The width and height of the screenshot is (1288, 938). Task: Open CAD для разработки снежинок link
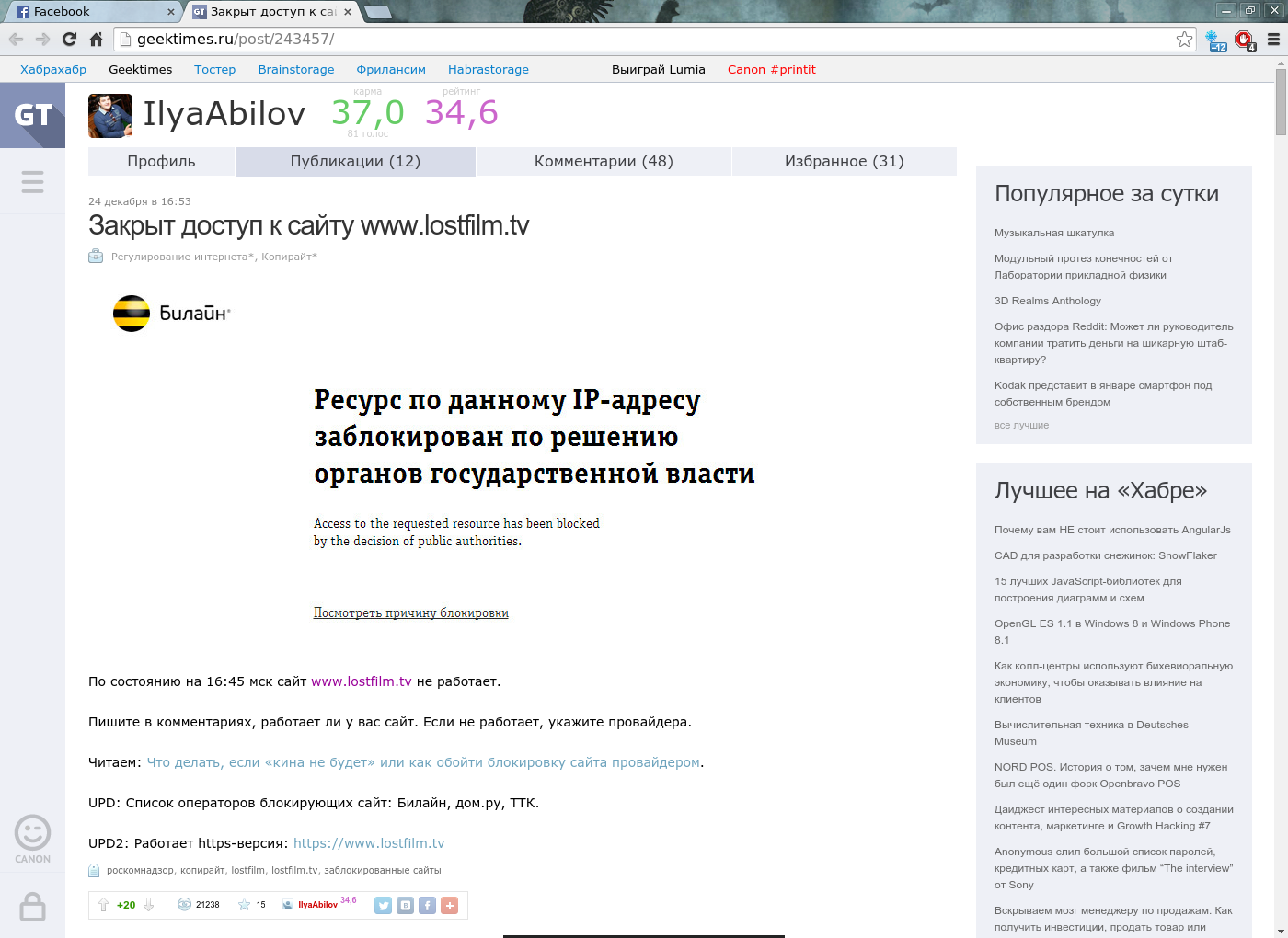[x=1106, y=555]
